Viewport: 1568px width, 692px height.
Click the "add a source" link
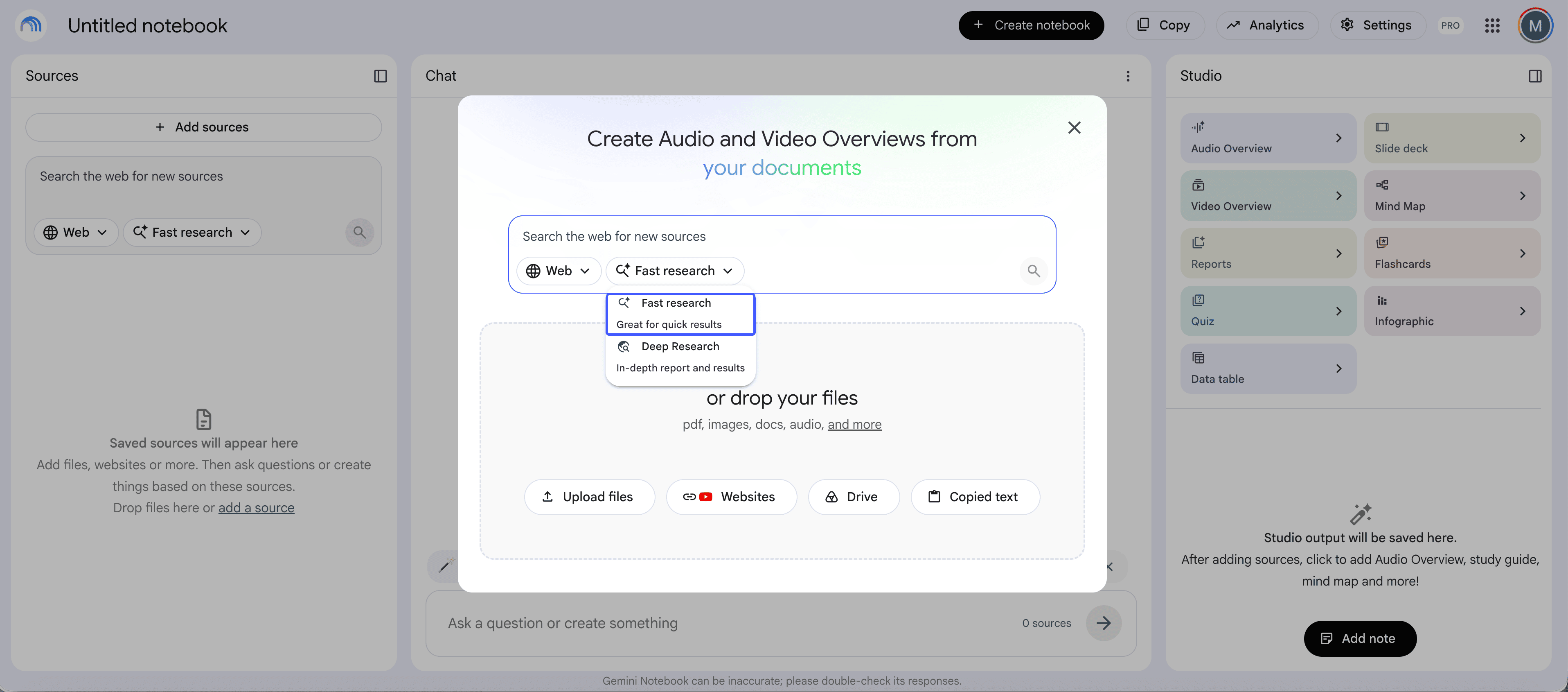click(x=256, y=507)
